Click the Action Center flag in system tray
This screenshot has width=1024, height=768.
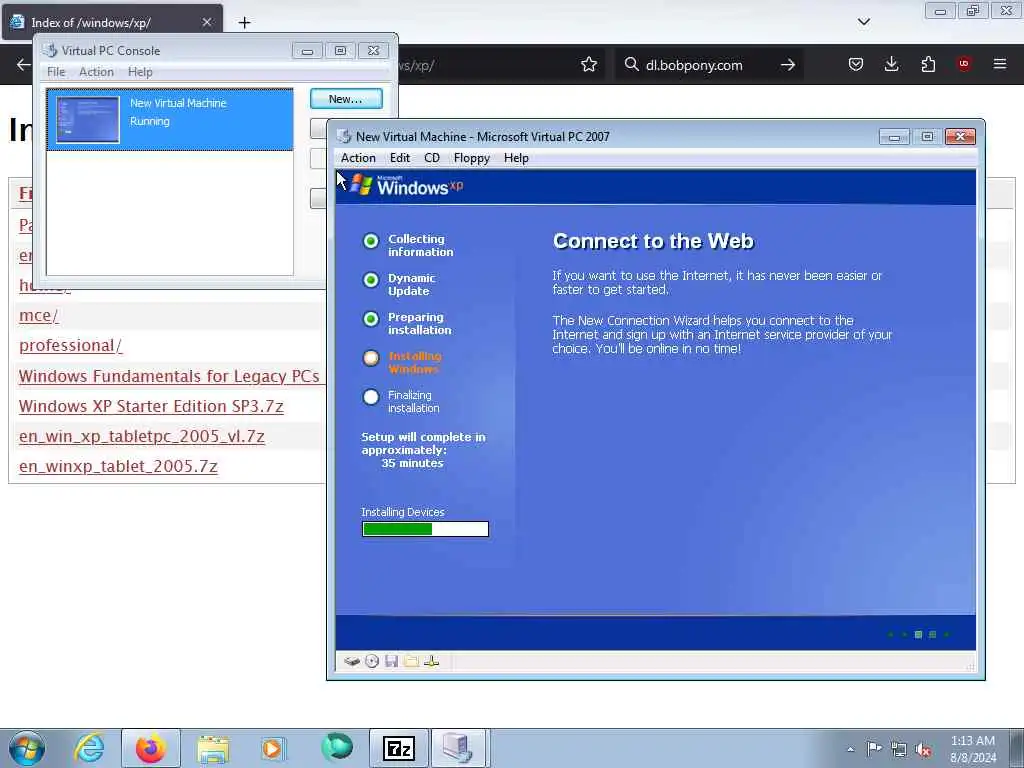coord(874,748)
